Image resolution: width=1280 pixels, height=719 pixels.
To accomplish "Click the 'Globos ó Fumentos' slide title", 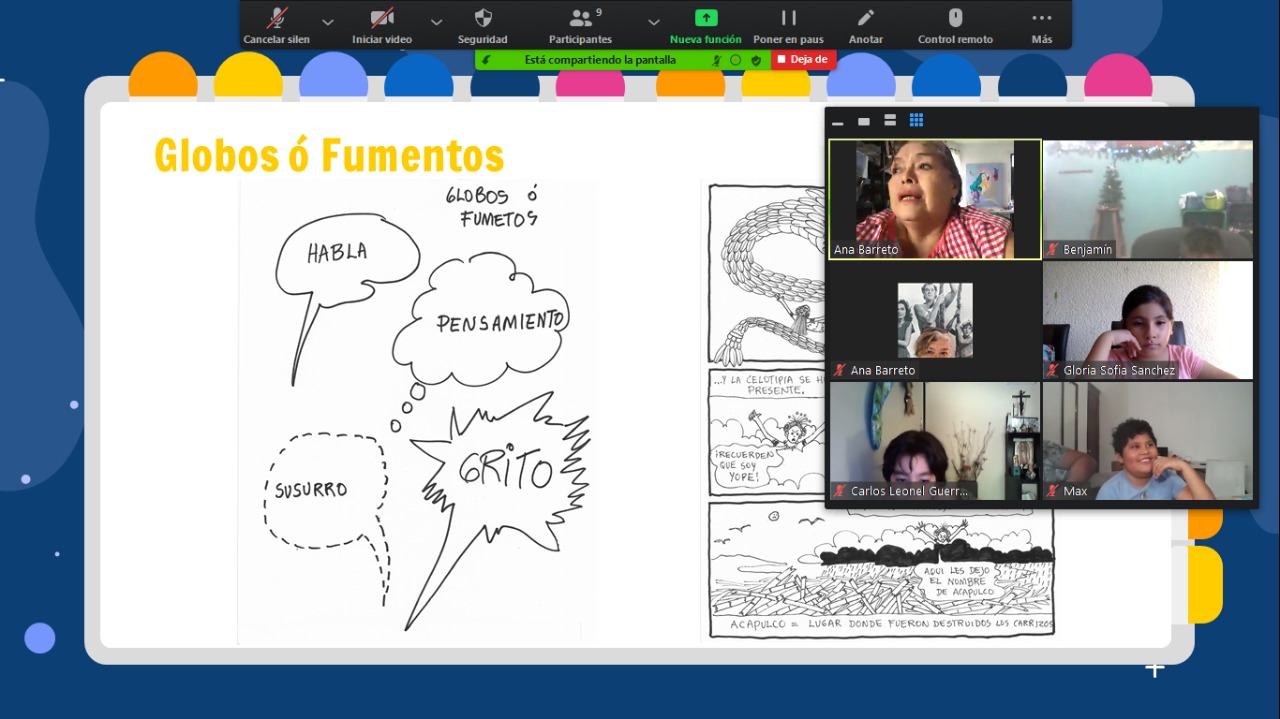I will [329, 155].
